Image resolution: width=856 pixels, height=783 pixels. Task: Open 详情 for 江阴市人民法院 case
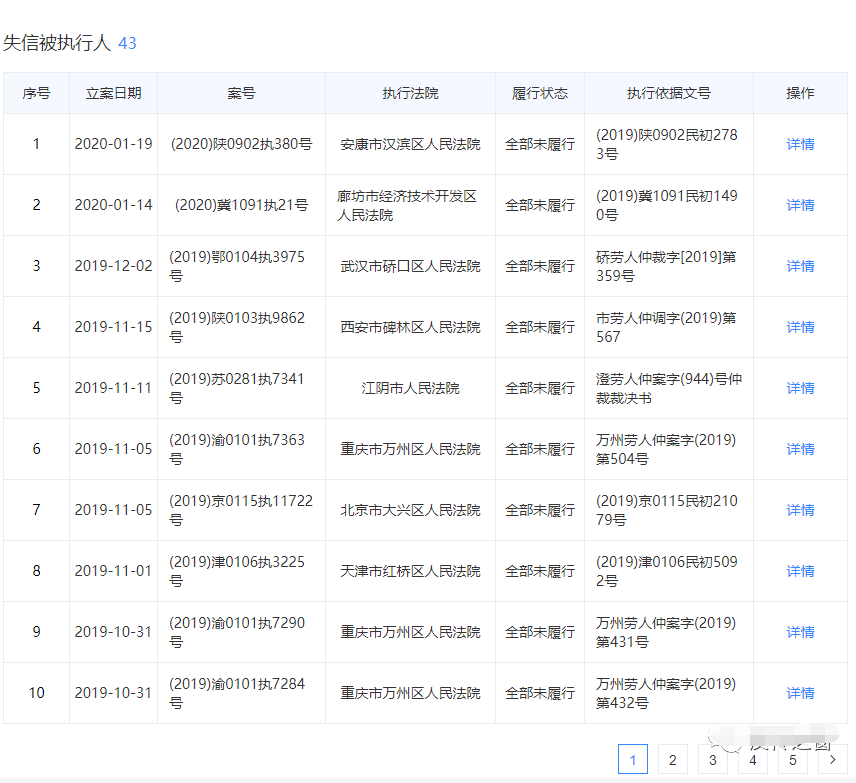click(800, 388)
